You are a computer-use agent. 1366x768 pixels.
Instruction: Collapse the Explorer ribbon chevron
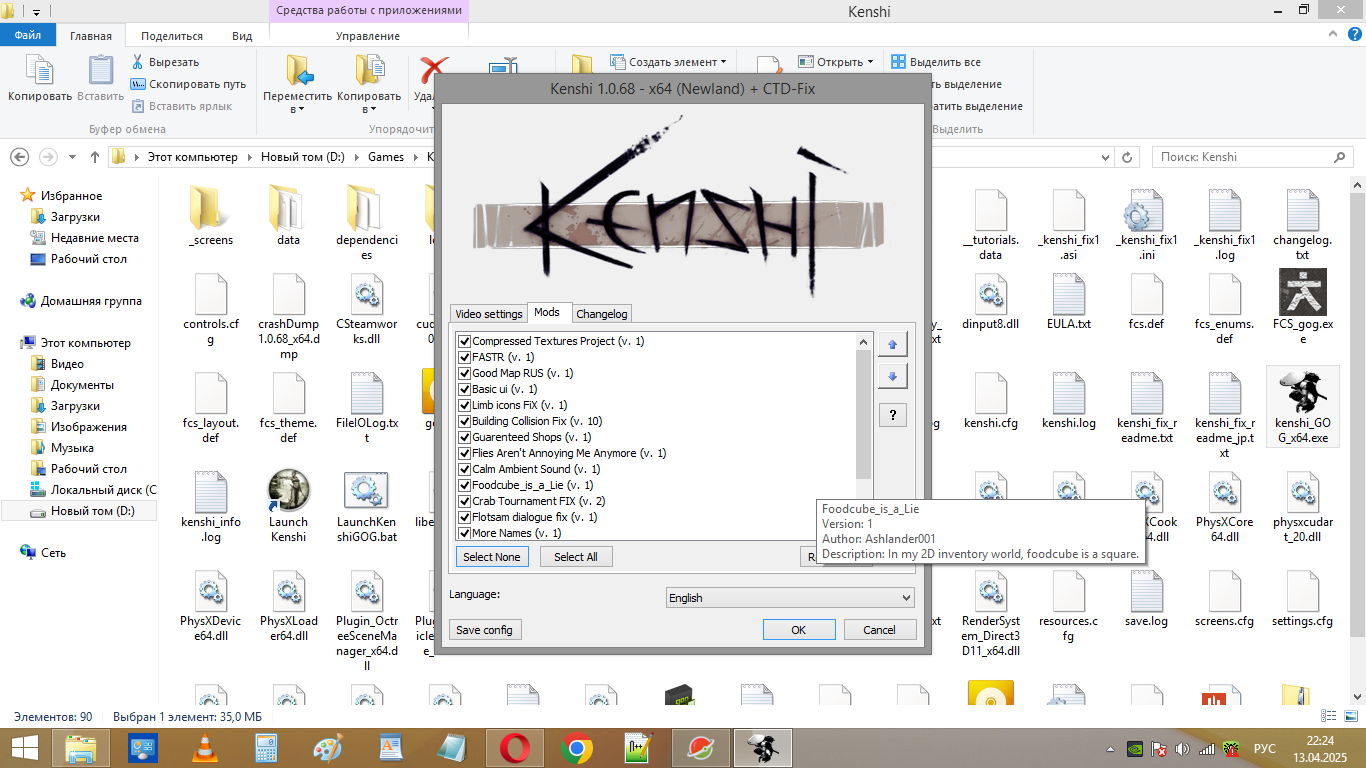click(x=1334, y=36)
